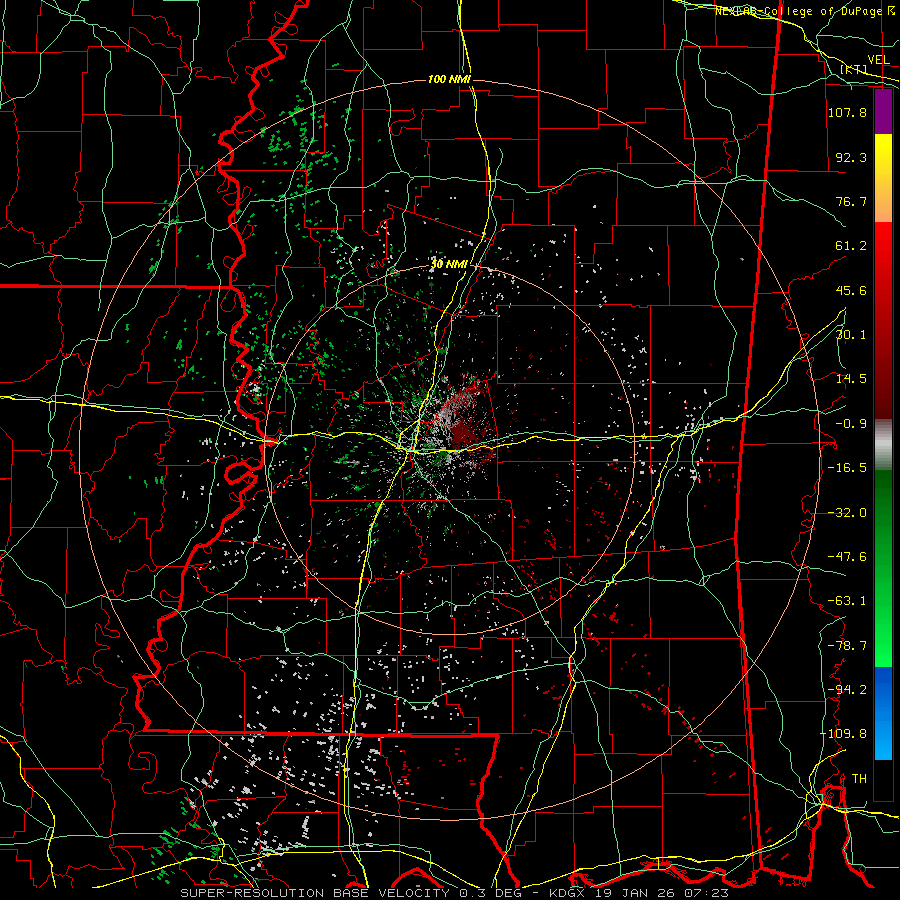
Task: Click the 92.3 velocity scale value
Action: (x=851, y=157)
